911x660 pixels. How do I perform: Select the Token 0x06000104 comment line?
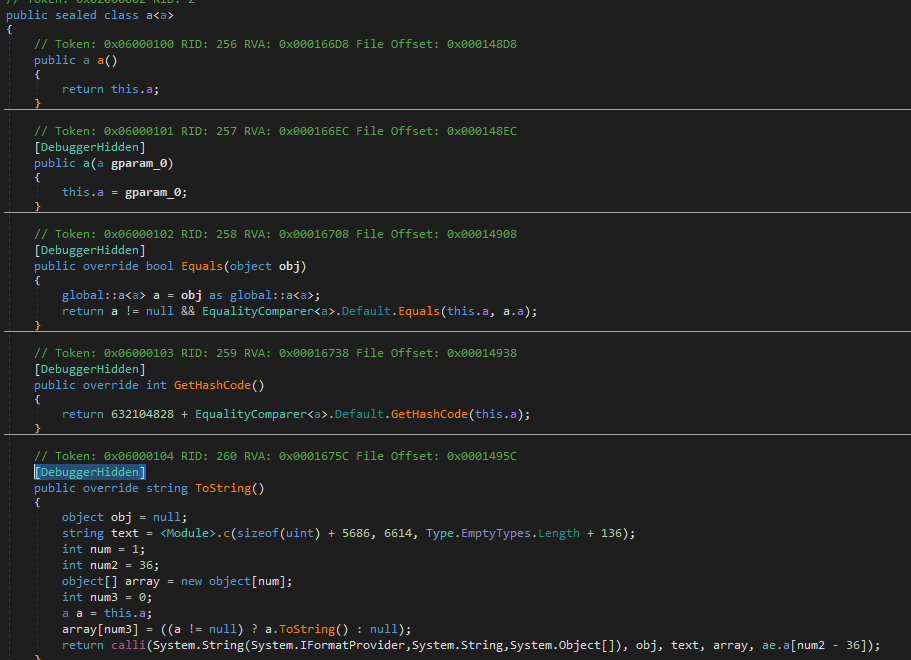(x=275, y=456)
